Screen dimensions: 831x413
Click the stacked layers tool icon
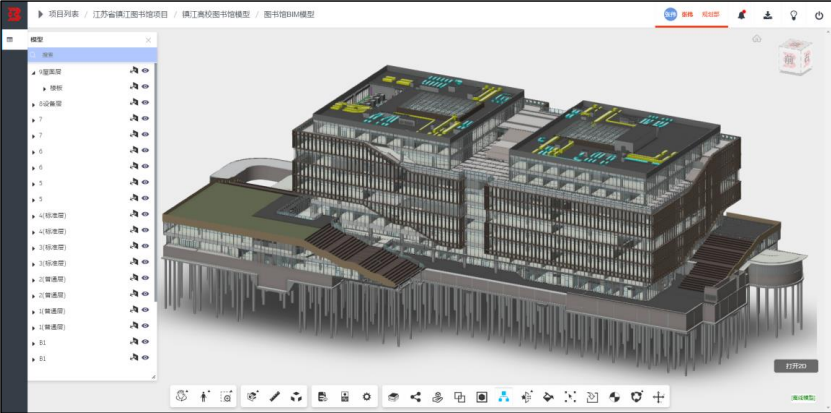(393, 397)
